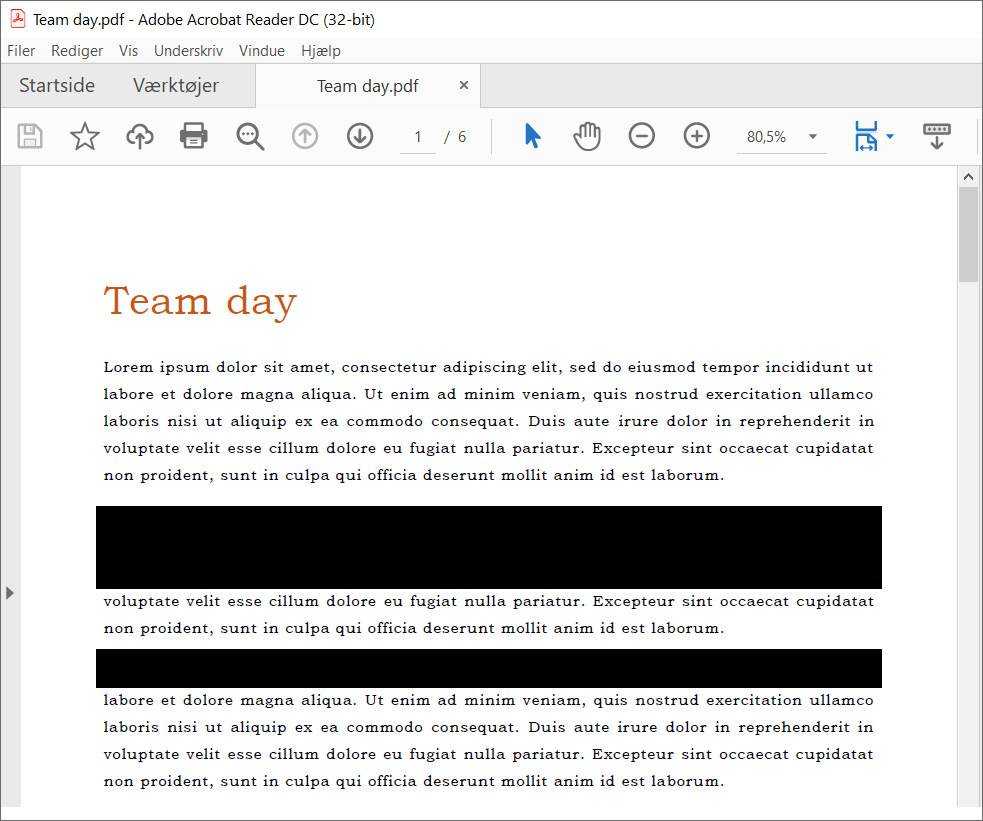
Task: Click the Print icon
Action: (x=194, y=136)
